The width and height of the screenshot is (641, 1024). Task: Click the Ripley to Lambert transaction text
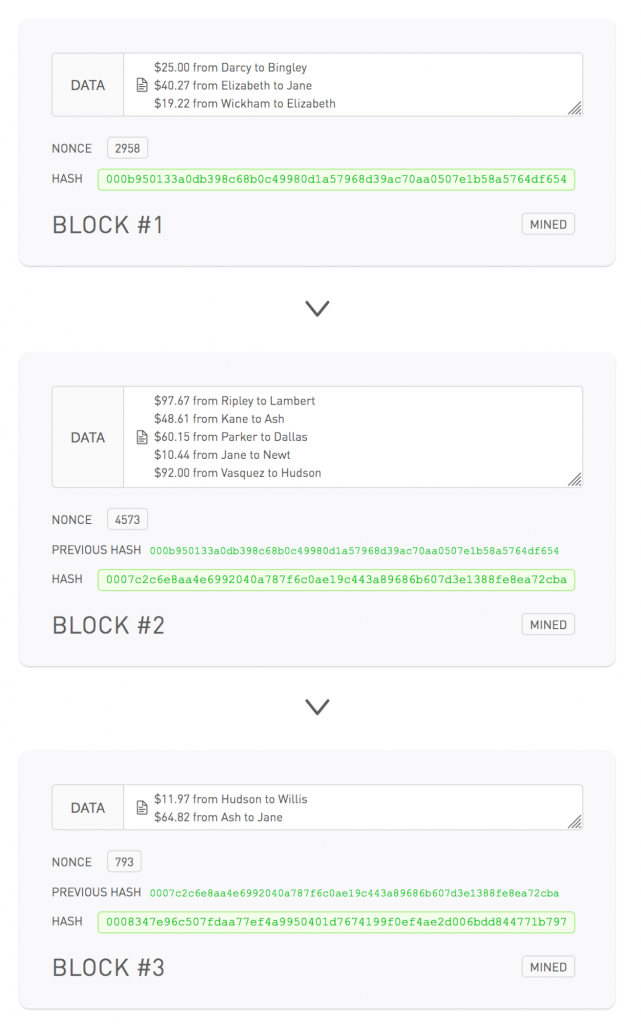234,401
